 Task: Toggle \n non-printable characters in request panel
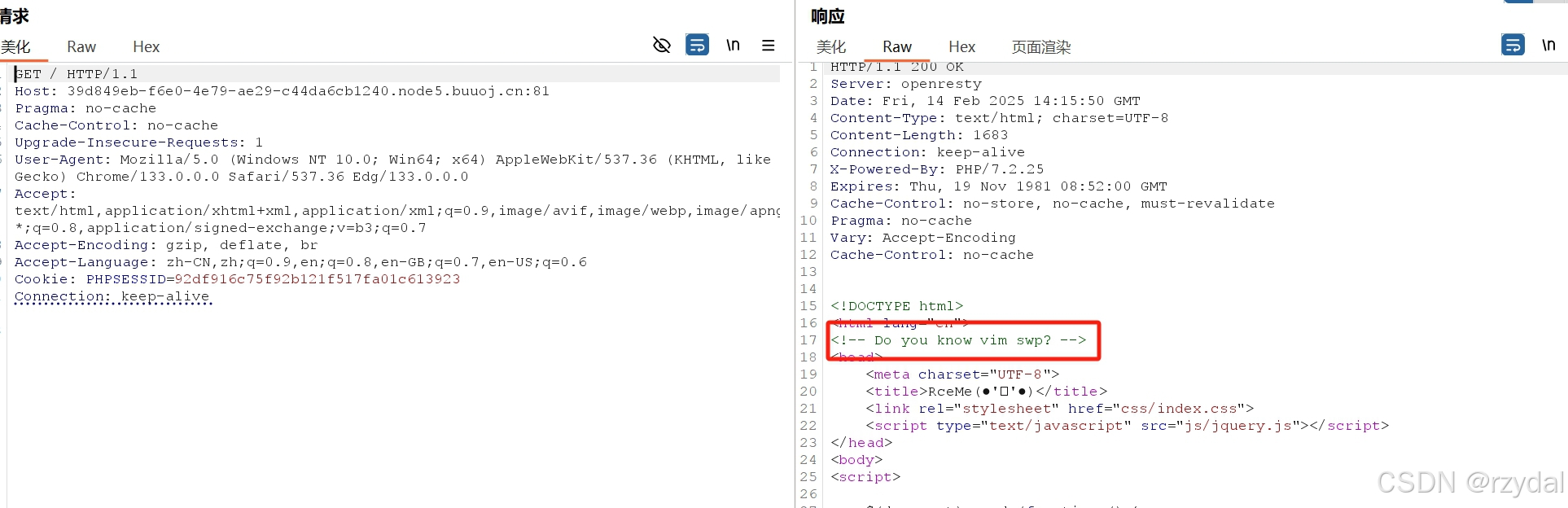[x=734, y=45]
